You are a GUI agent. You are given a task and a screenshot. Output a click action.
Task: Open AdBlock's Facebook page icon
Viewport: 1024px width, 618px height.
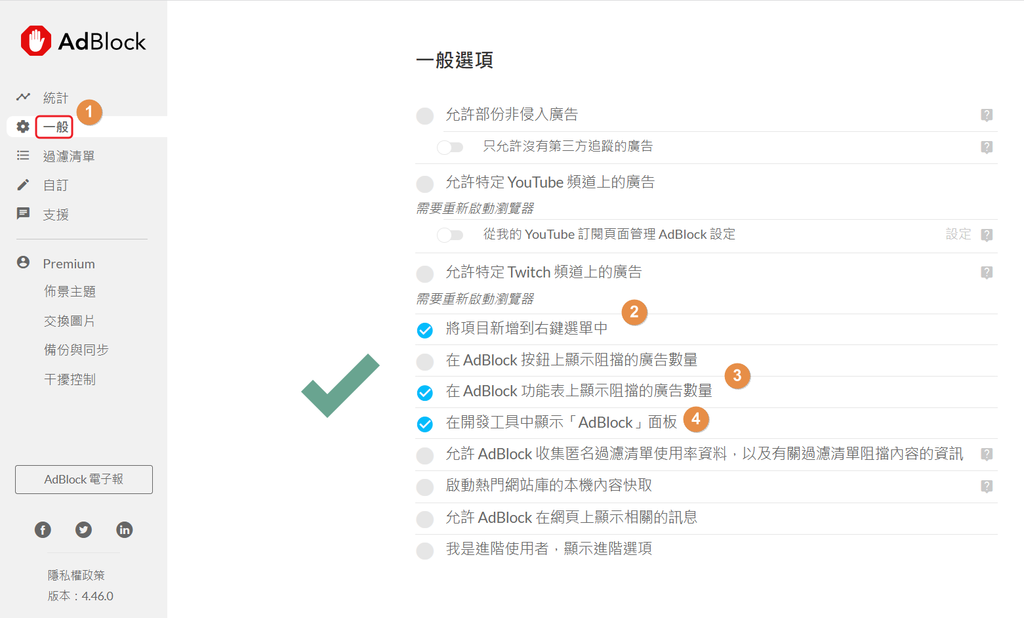click(43, 530)
